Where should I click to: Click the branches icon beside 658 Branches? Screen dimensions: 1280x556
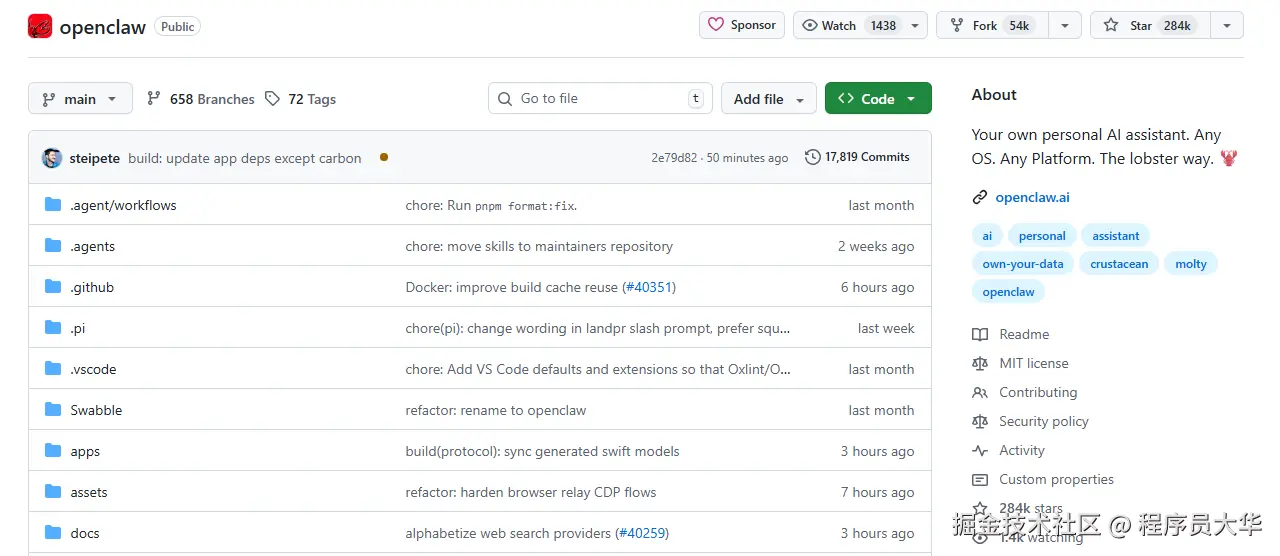point(154,99)
